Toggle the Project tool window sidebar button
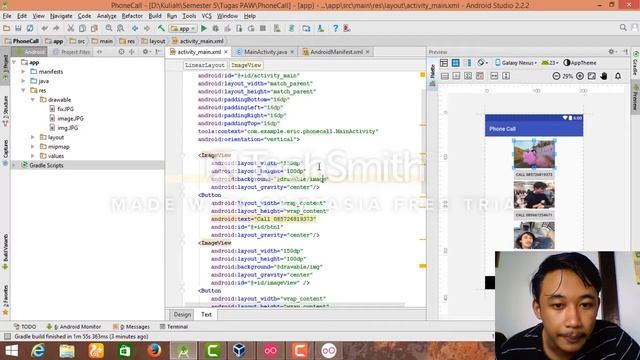The width and height of the screenshot is (640, 360). tap(5, 67)
